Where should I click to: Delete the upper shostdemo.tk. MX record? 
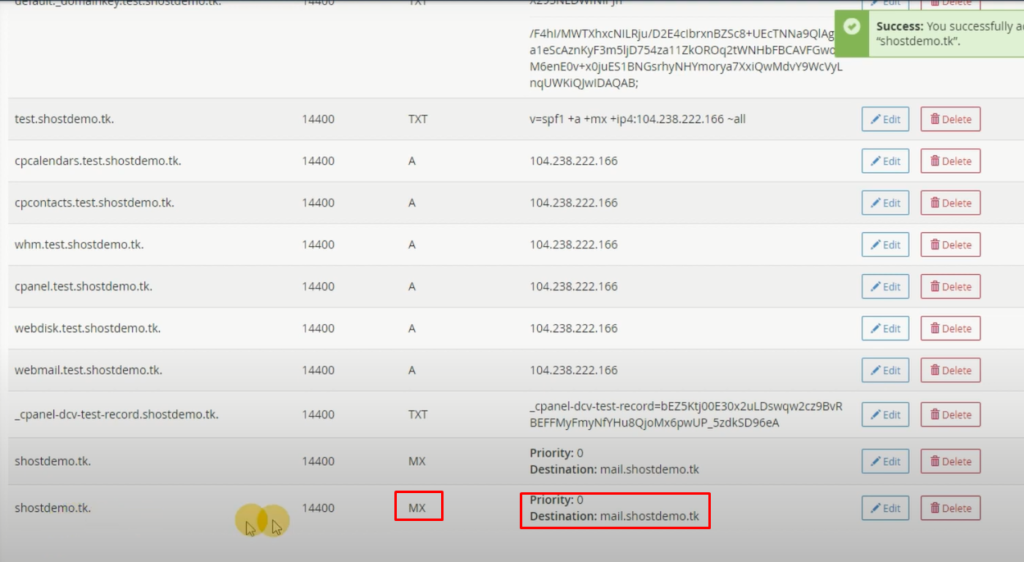coord(950,461)
